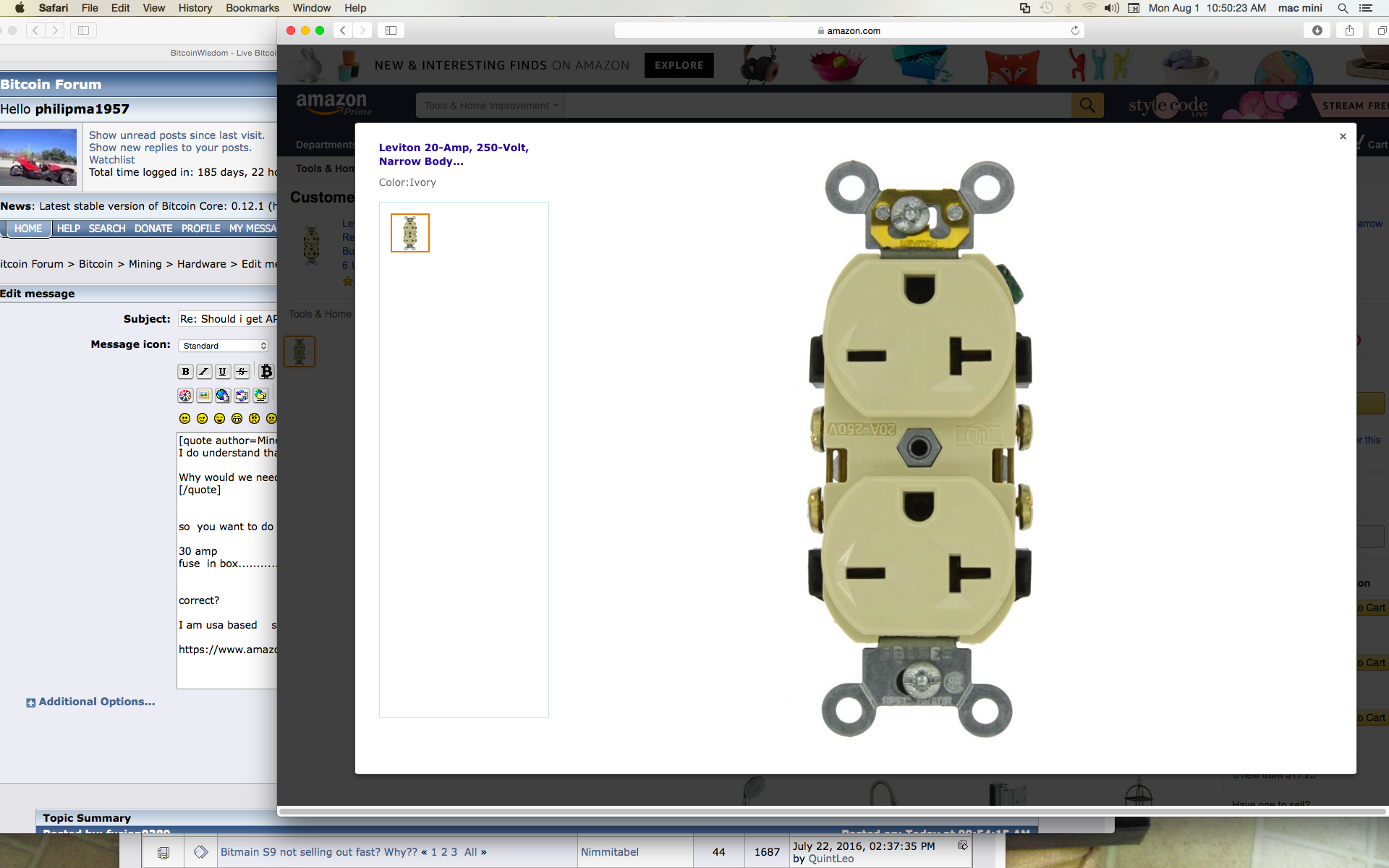Click the Subject input field
This screenshot has width=1389, height=868.
(228, 319)
